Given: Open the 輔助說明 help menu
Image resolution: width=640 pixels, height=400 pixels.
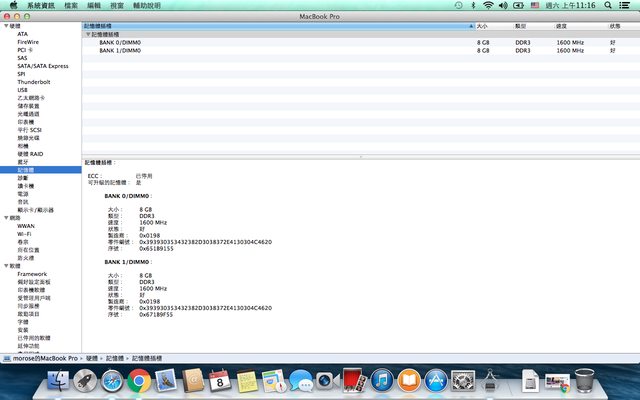Looking at the screenshot, I should coord(147,6).
